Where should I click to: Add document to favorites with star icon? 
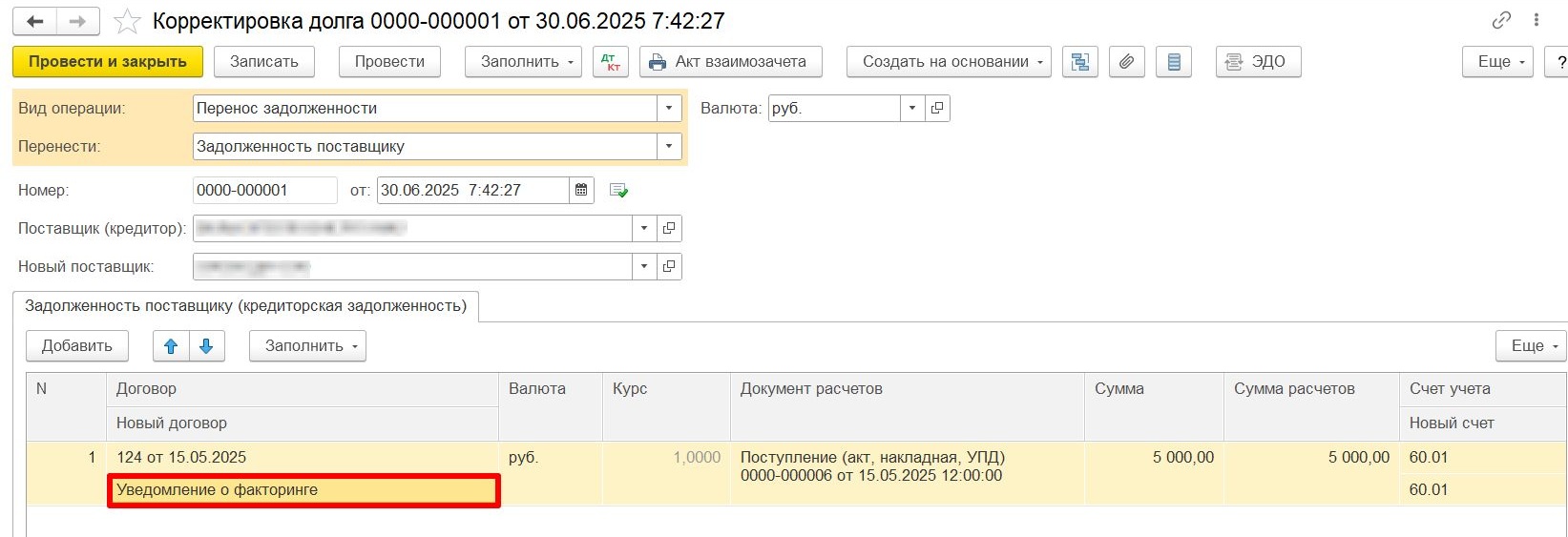pos(127,21)
